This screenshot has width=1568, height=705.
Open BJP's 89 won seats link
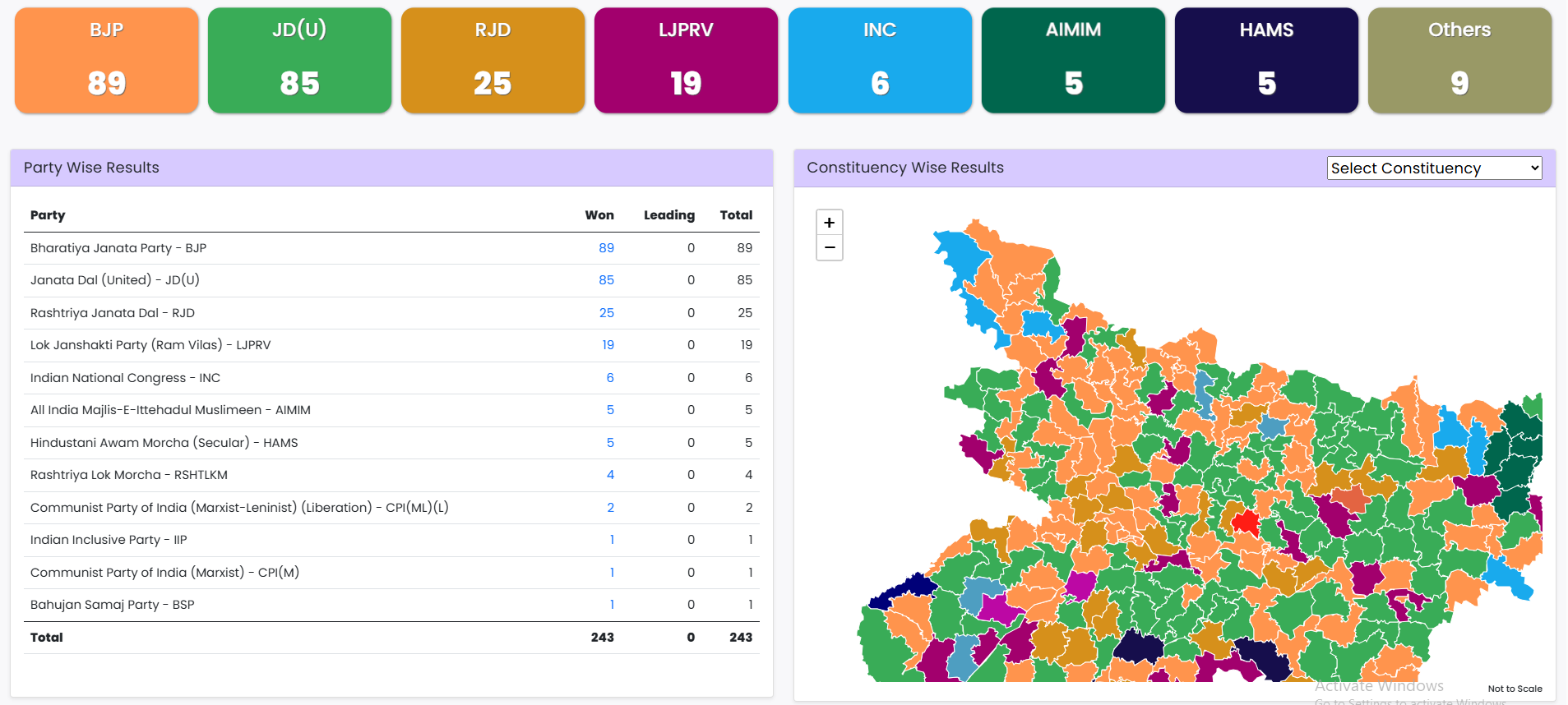click(606, 248)
